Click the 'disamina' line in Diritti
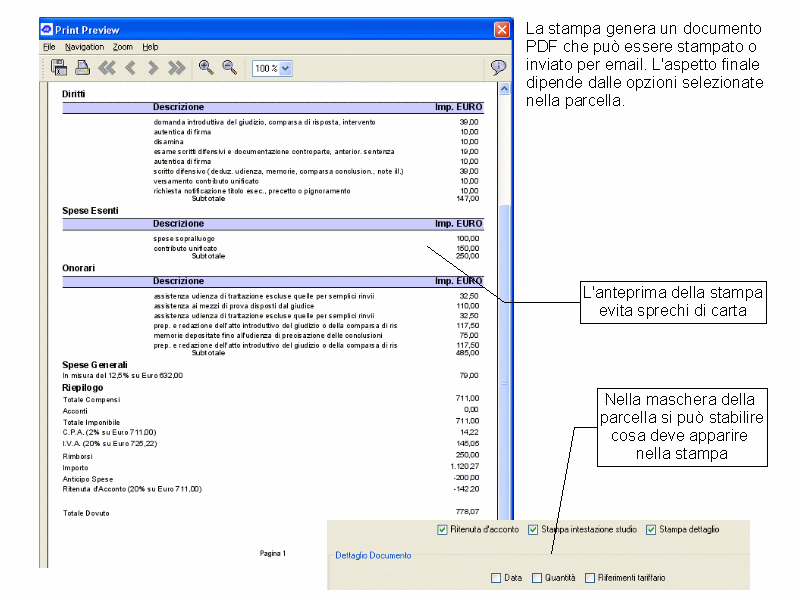Viewport: 800px width, 600px height. pyautogui.click(x=168, y=142)
